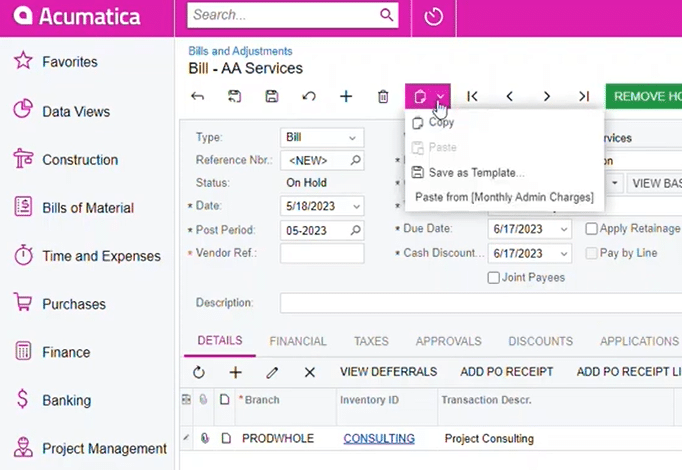Open Reference Nbr. lookup magnifier
Image resolution: width=682 pixels, height=470 pixels.
click(x=355, y=160)
